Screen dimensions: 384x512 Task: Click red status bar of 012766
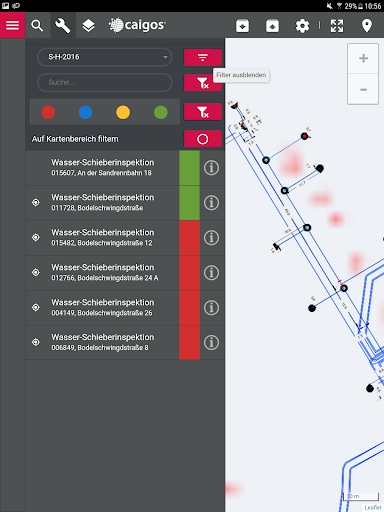[x=189, y=273]
